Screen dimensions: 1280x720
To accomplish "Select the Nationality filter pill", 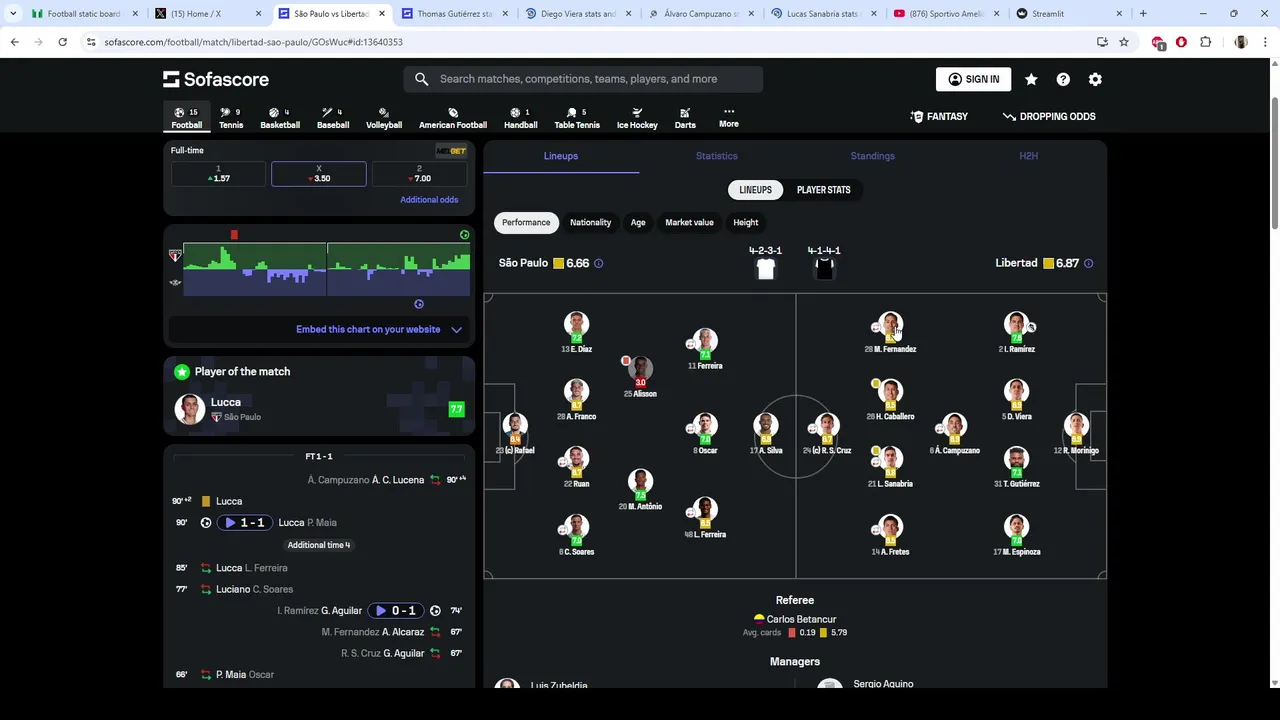I will coord(590,222).
